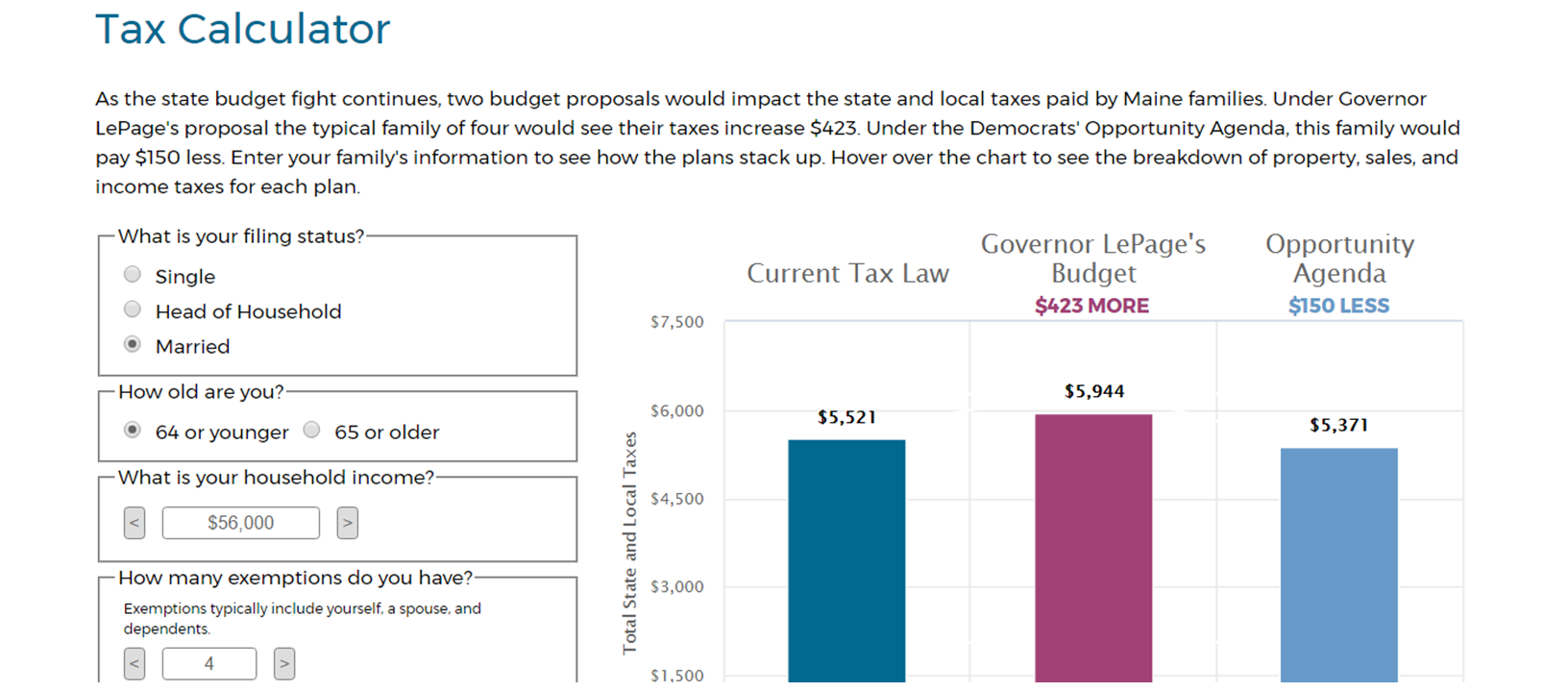Increase household income with right arrow
1568x692 pixels.
(x=348, y=523)
